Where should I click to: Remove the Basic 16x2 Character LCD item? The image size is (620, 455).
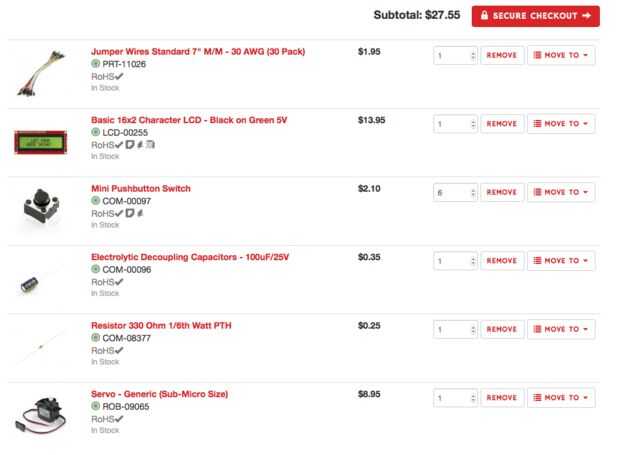pos(501,124)
